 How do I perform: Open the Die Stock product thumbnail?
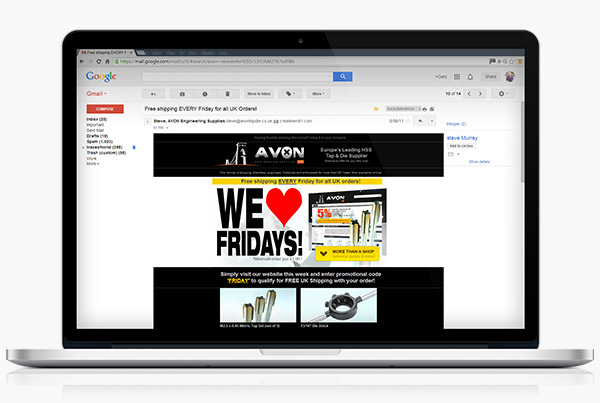coord(339,305)
